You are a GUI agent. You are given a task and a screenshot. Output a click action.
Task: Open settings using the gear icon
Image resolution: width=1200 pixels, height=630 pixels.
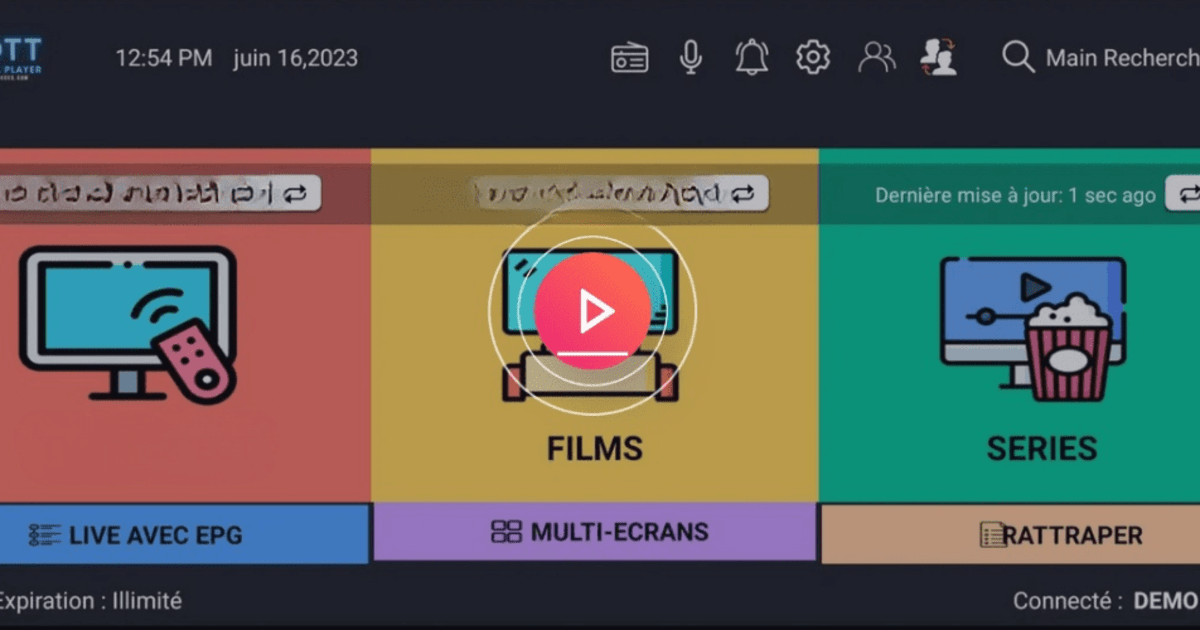(x=812, y=57)
